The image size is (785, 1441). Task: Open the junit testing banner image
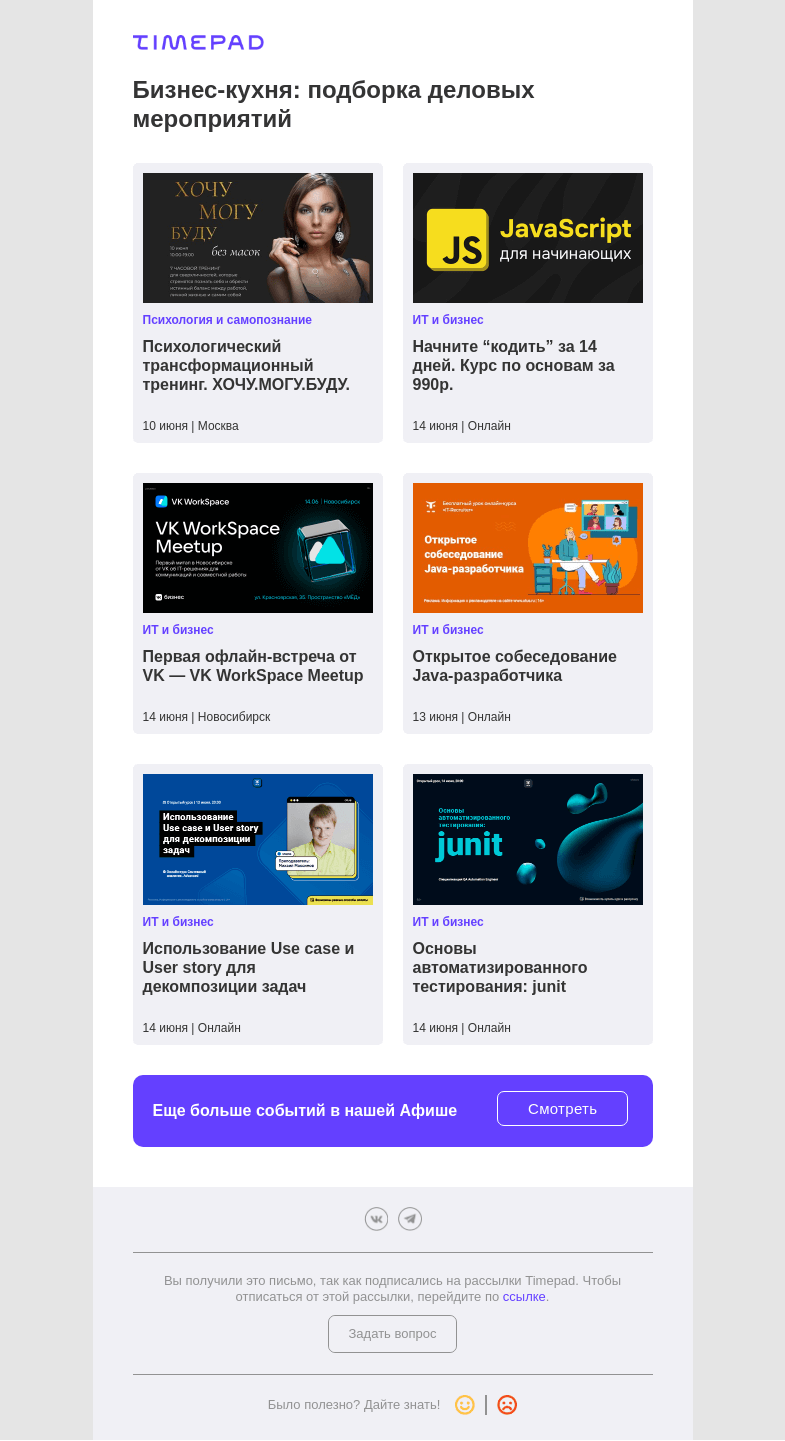[x=528, y=839]
